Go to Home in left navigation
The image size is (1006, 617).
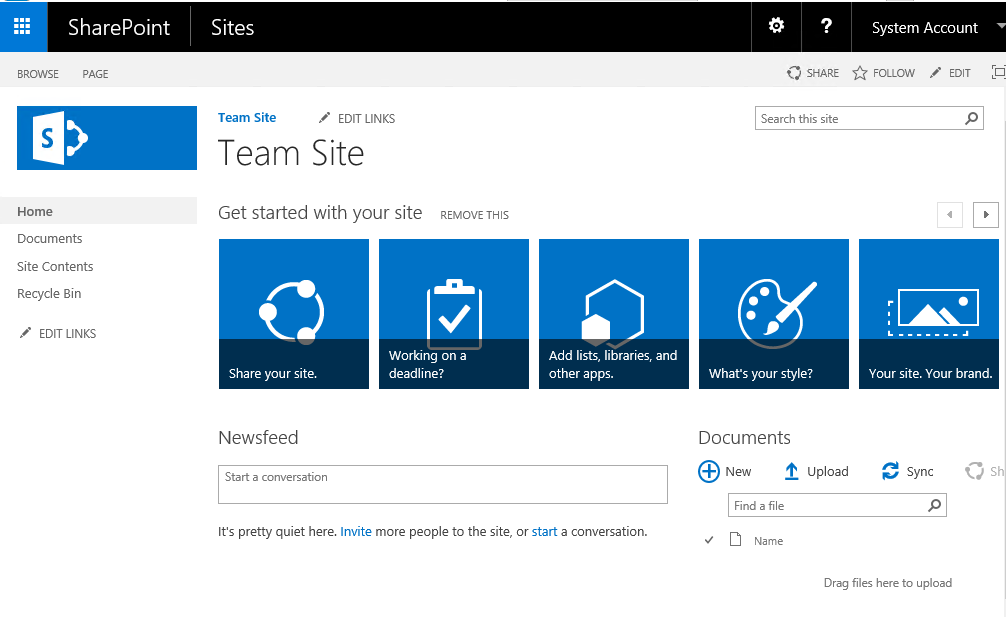pos(35,211)
